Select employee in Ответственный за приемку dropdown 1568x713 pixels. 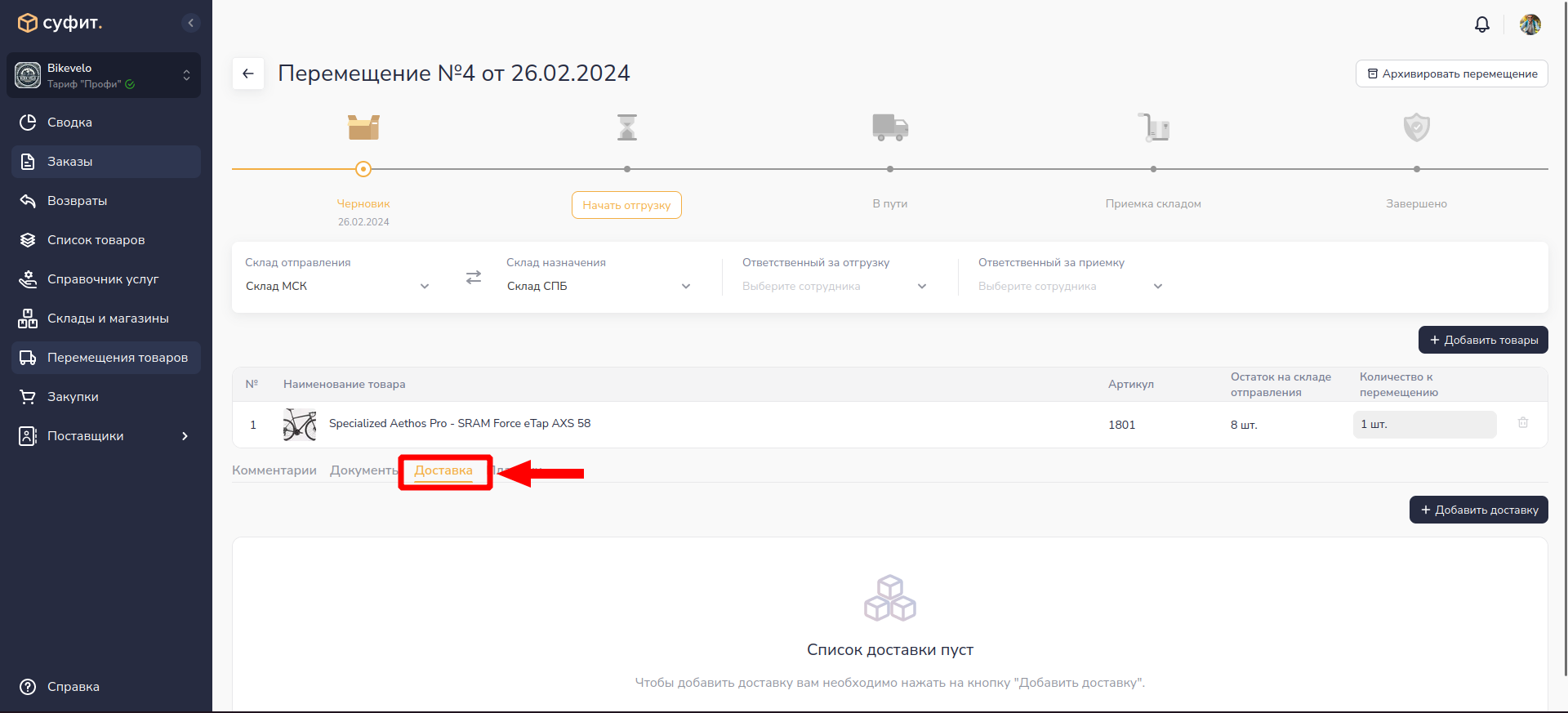click(x=1071, y=286)
